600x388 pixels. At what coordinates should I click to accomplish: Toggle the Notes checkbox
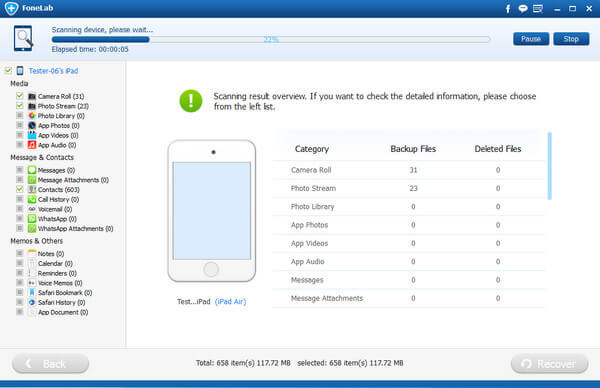20,253
